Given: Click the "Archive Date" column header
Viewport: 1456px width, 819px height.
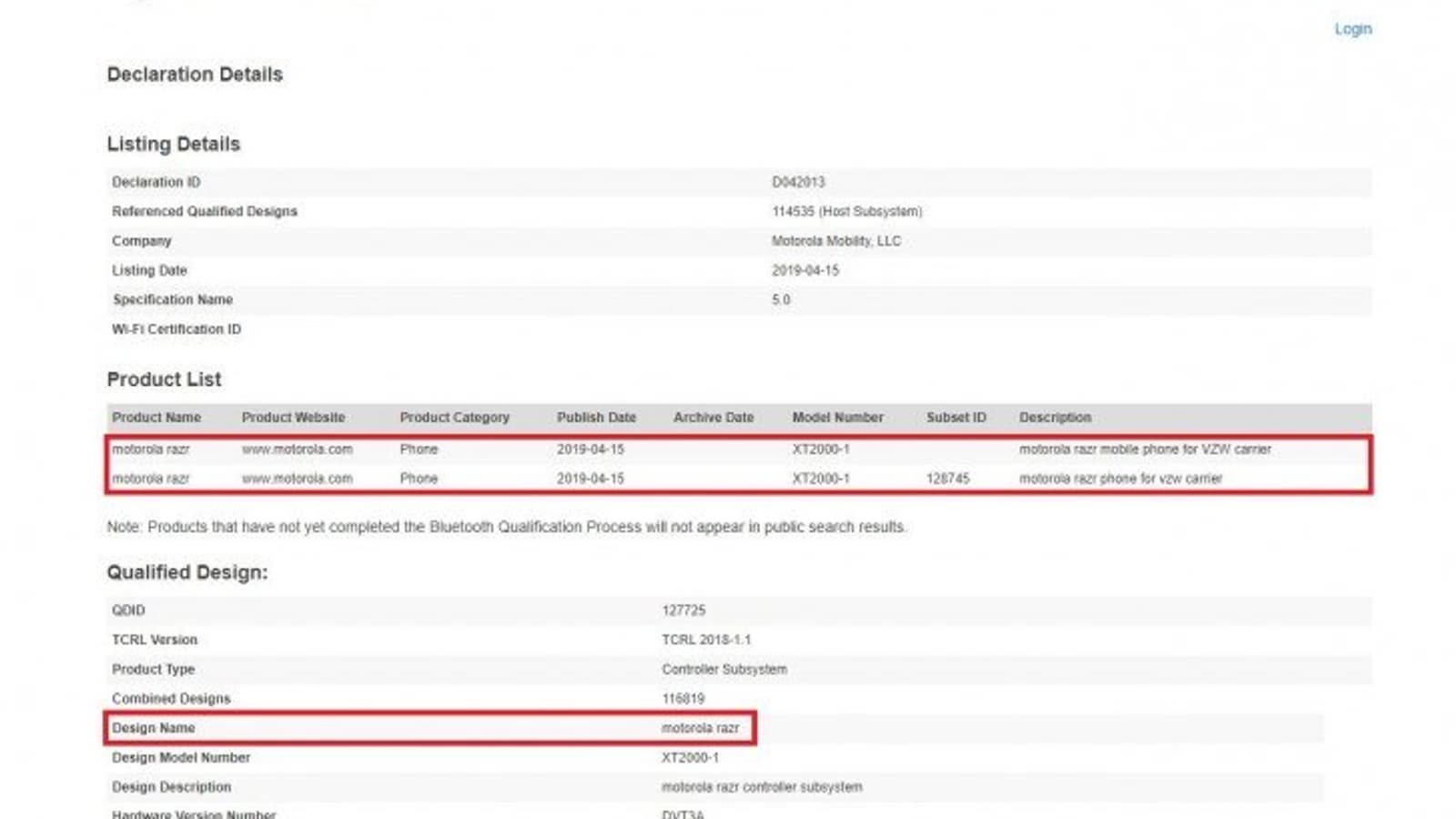Looking at the screenshot, I should 713,418.
